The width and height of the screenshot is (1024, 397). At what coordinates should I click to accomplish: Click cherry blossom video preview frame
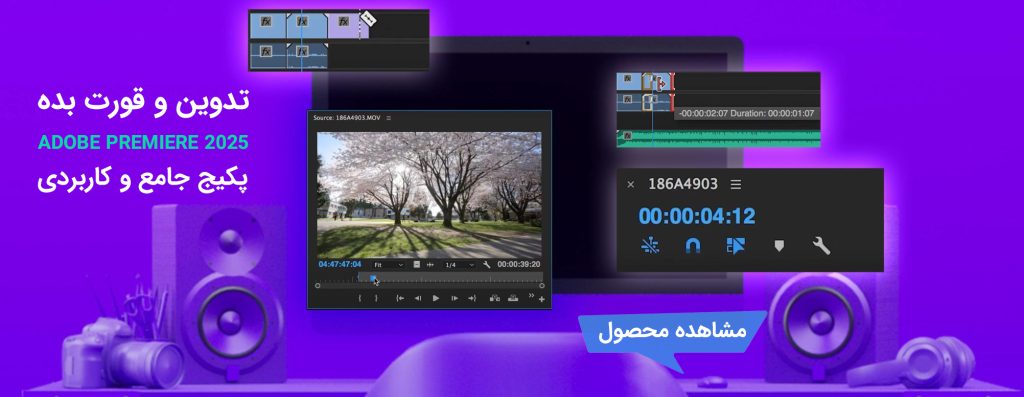(429, 195)
